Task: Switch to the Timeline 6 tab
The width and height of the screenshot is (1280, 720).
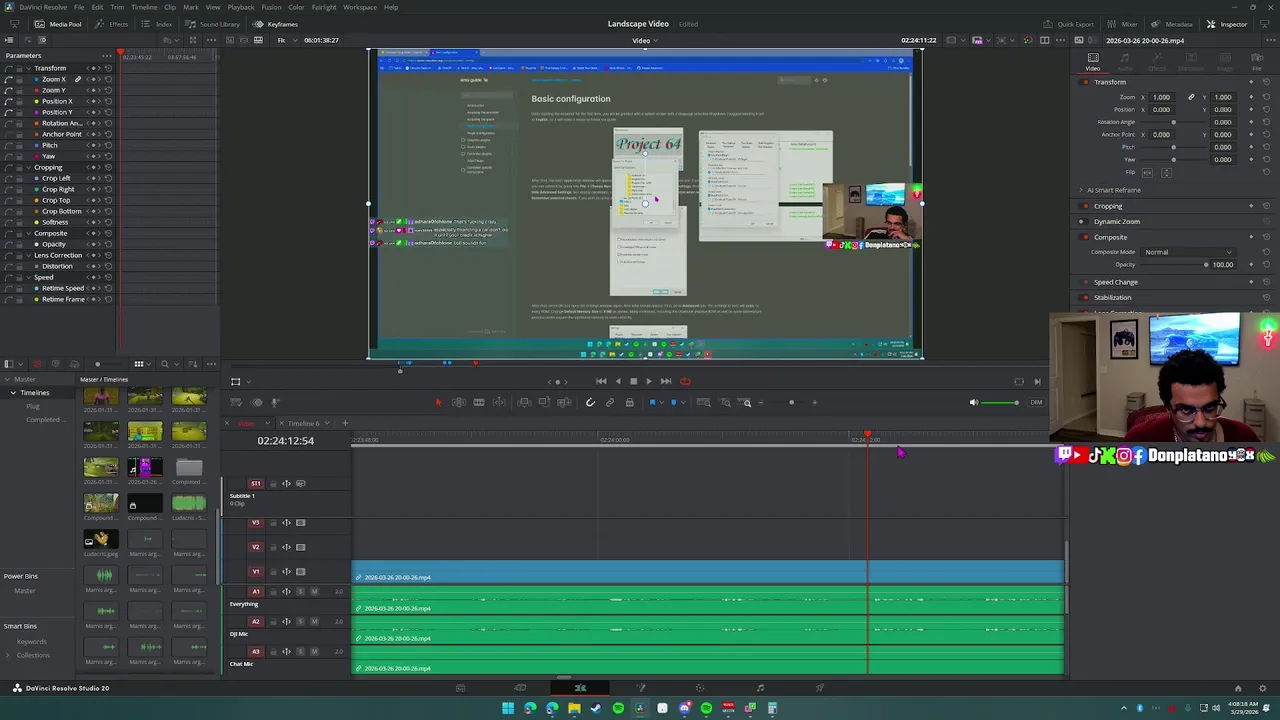Action: (303, 423)
